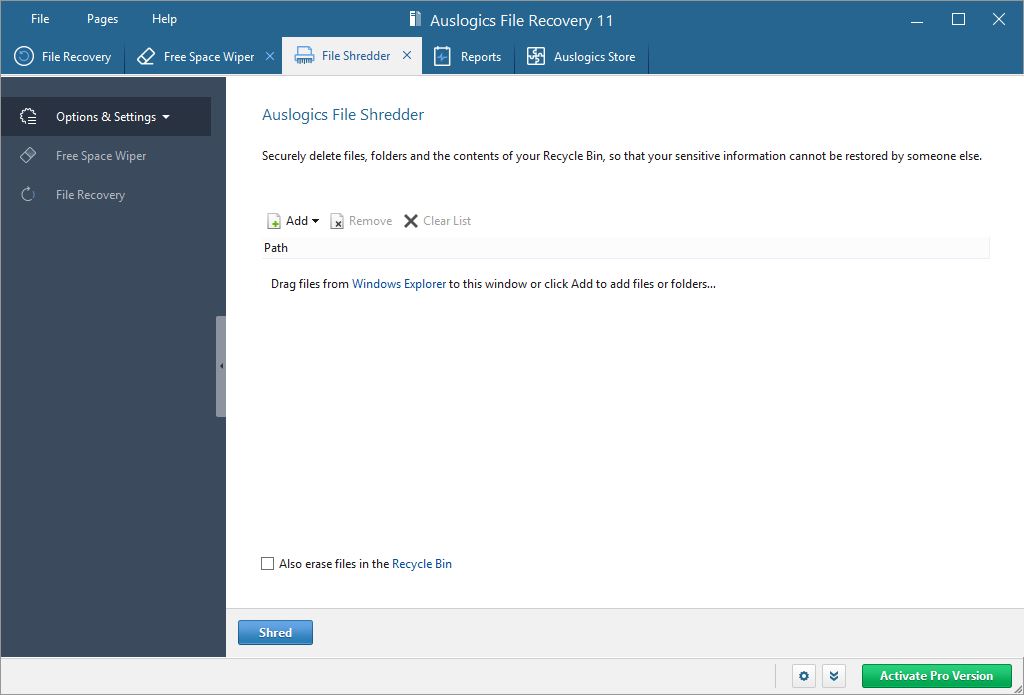Close the Auslogics File Recovery window
This screenshot has width=1024, height=695.
click(999, 20)
